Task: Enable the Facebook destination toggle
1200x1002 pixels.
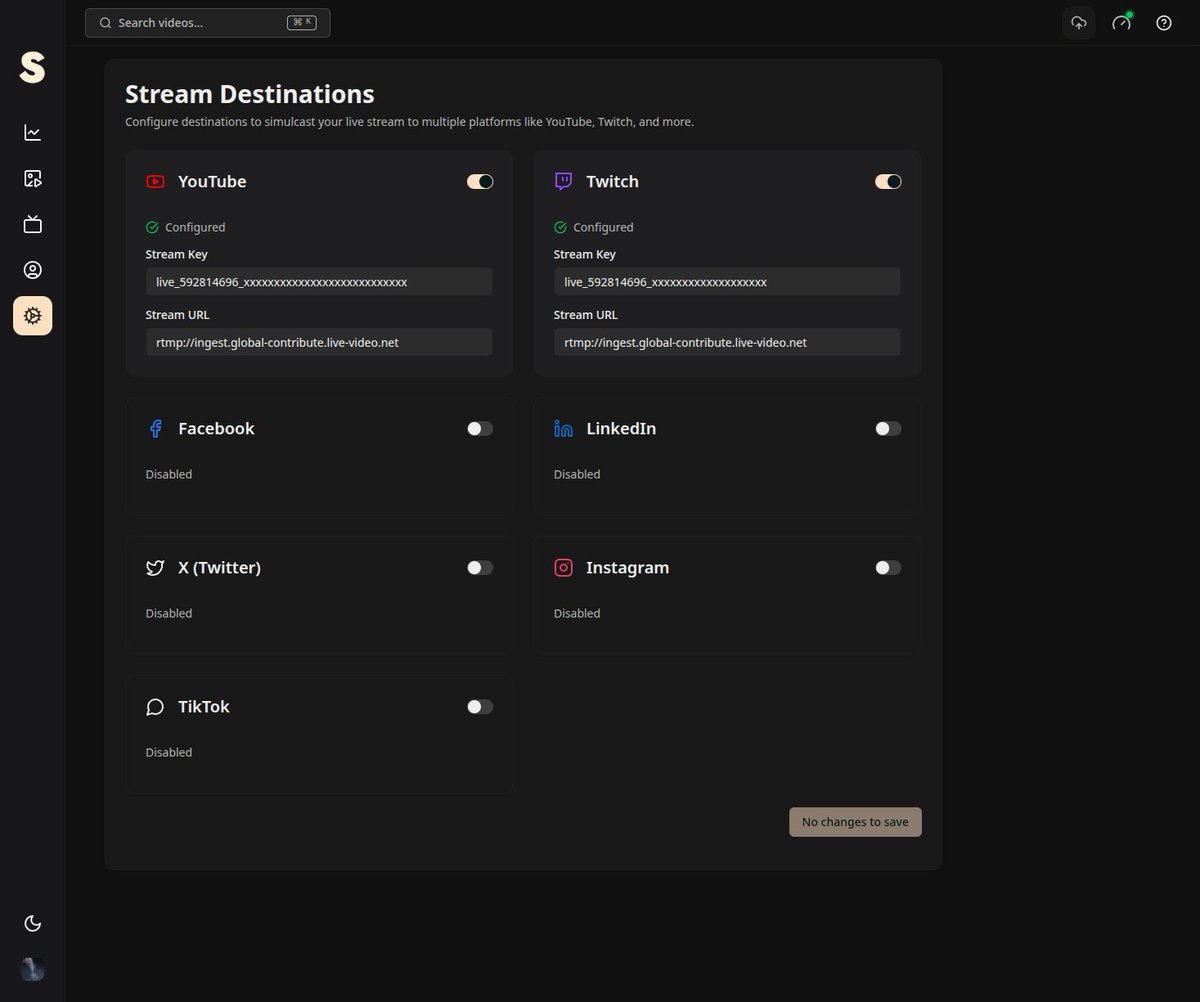Action: click(480, 429)
